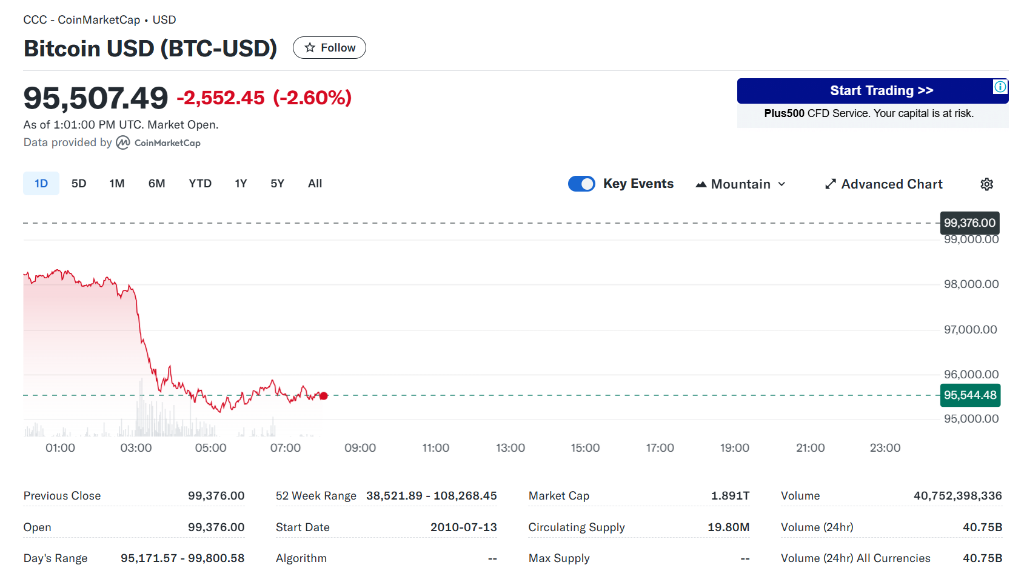Click the CoinMarketCap logo
The image size is (1024, 580).
158,143
